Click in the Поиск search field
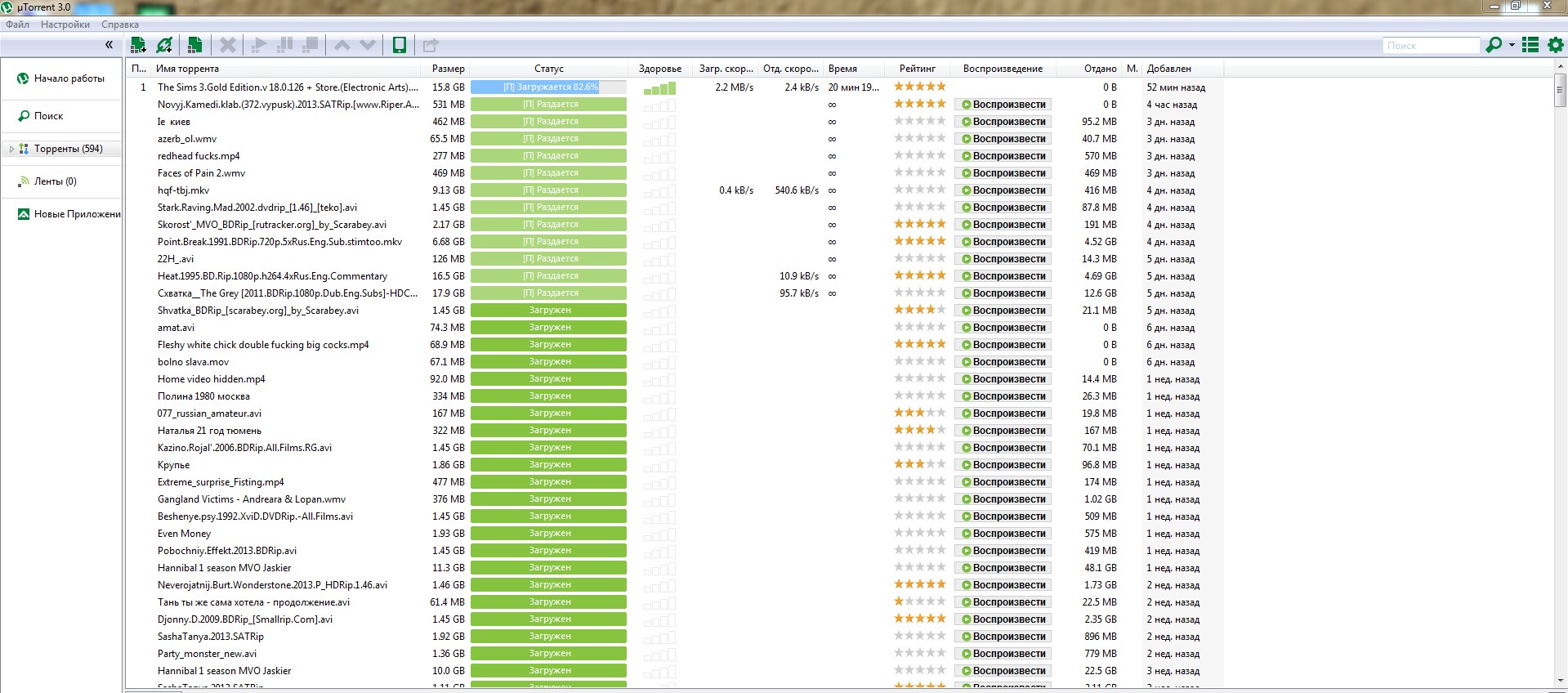 point(1432,46)
